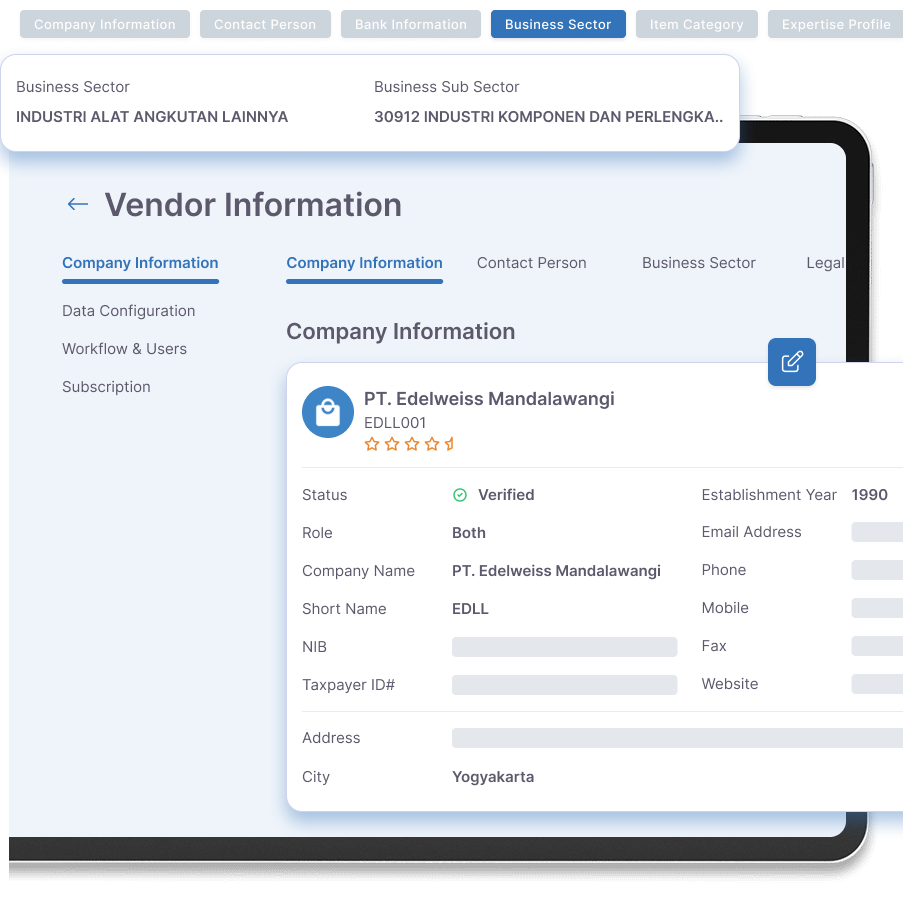This screenshot has height=903, width=903.
Task: Click the green Verified checkmark icon
Action: (x=460, y=495)
